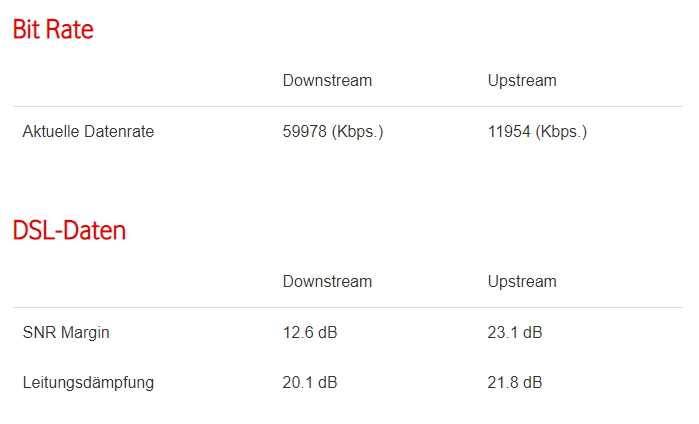699x424 pixels.
Task: Click the 12.6 dB downstream SNR value
Action: pyautogui.click(x=310, y=332)
